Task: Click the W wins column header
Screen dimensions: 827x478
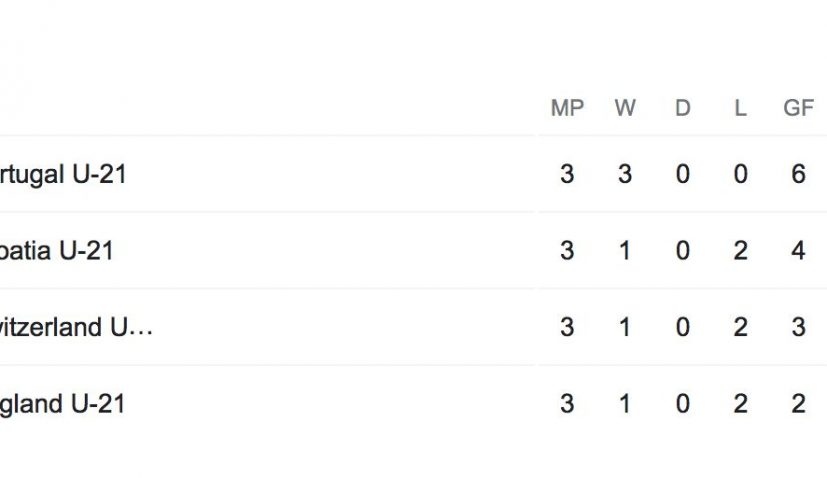Action: click(625, 108)
